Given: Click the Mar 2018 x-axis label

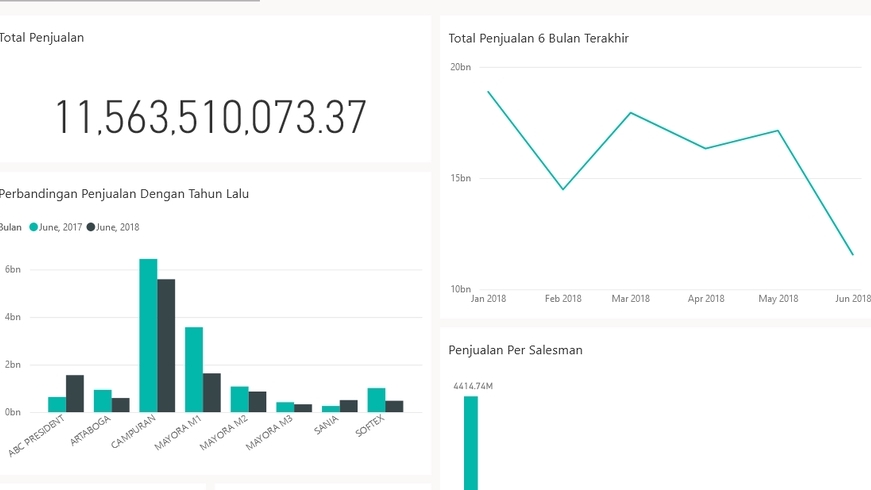Looking at the screenshot, I should pos(630,299).
